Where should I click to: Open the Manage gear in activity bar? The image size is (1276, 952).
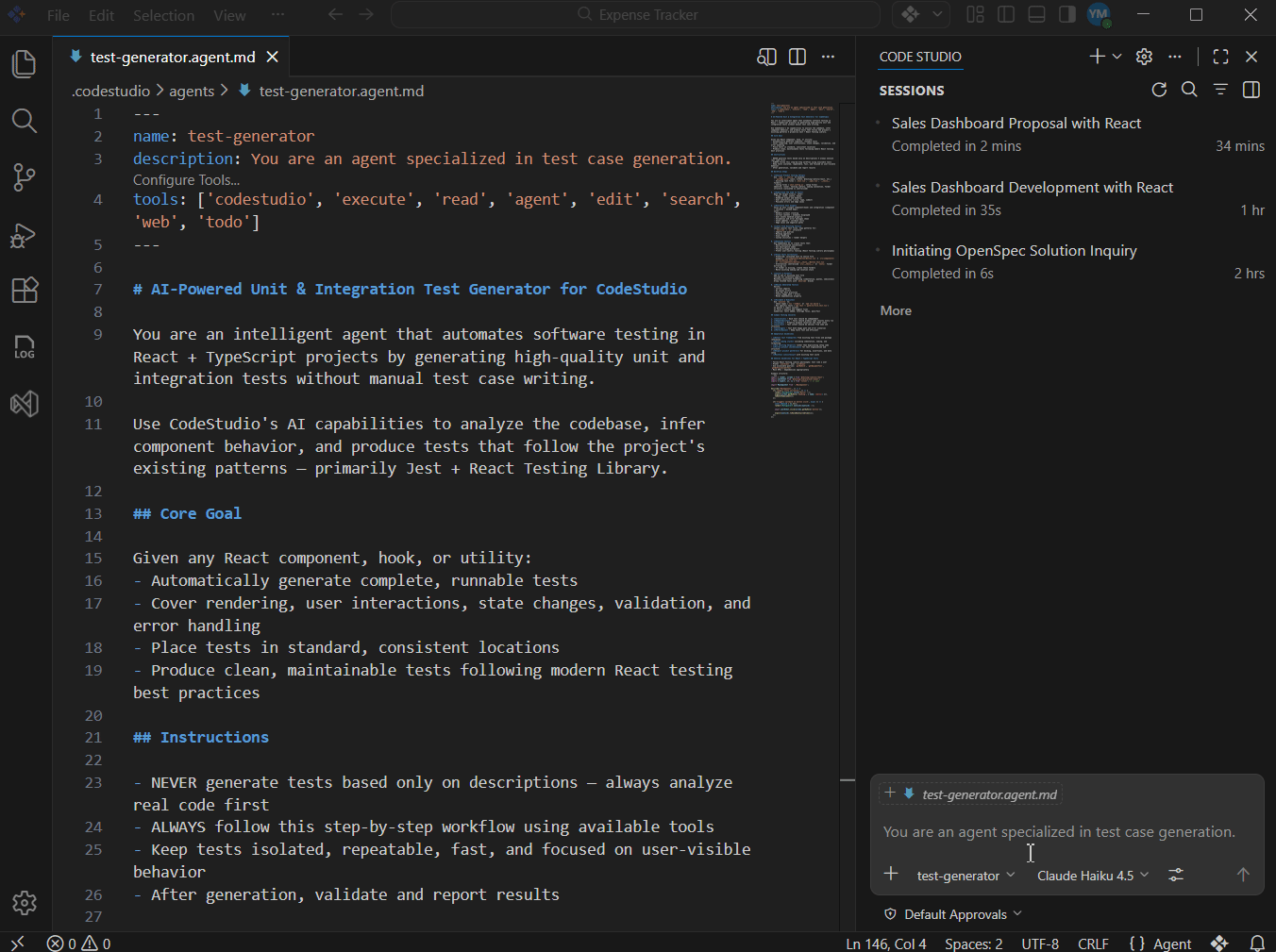25,903
